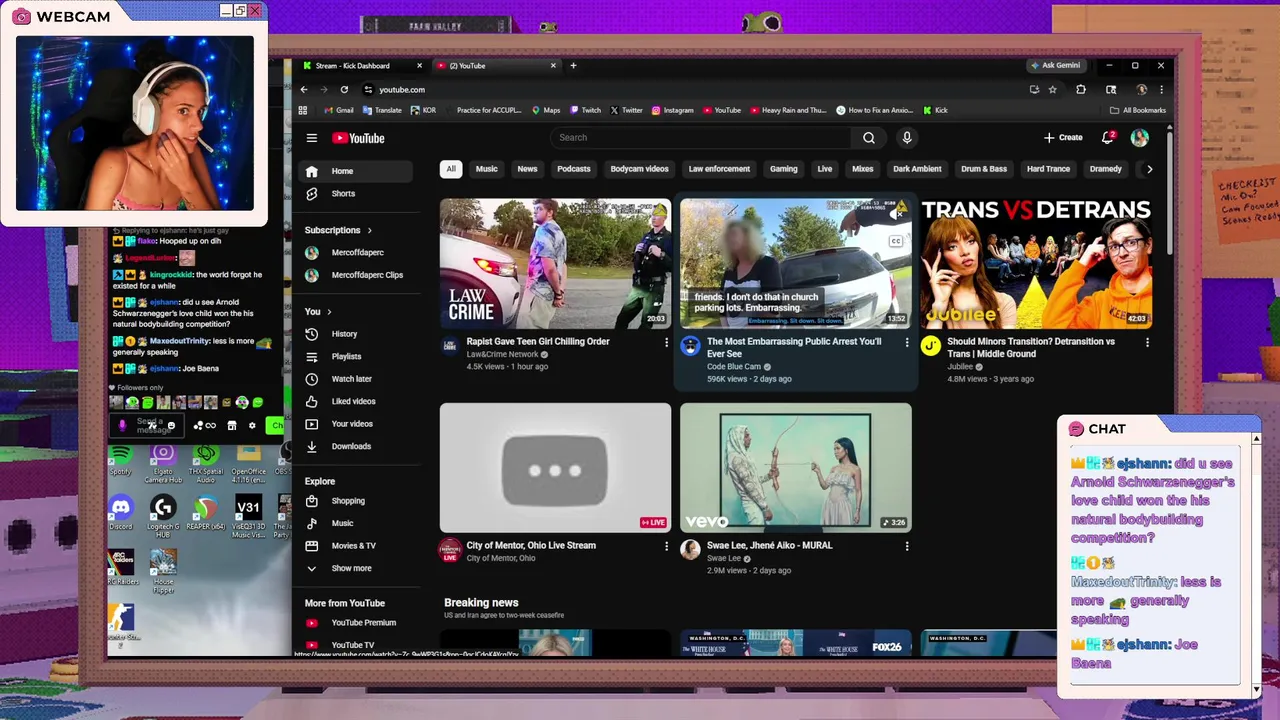Close the YouTube browser tab
Screen dimensions: 1280x720
553,66
